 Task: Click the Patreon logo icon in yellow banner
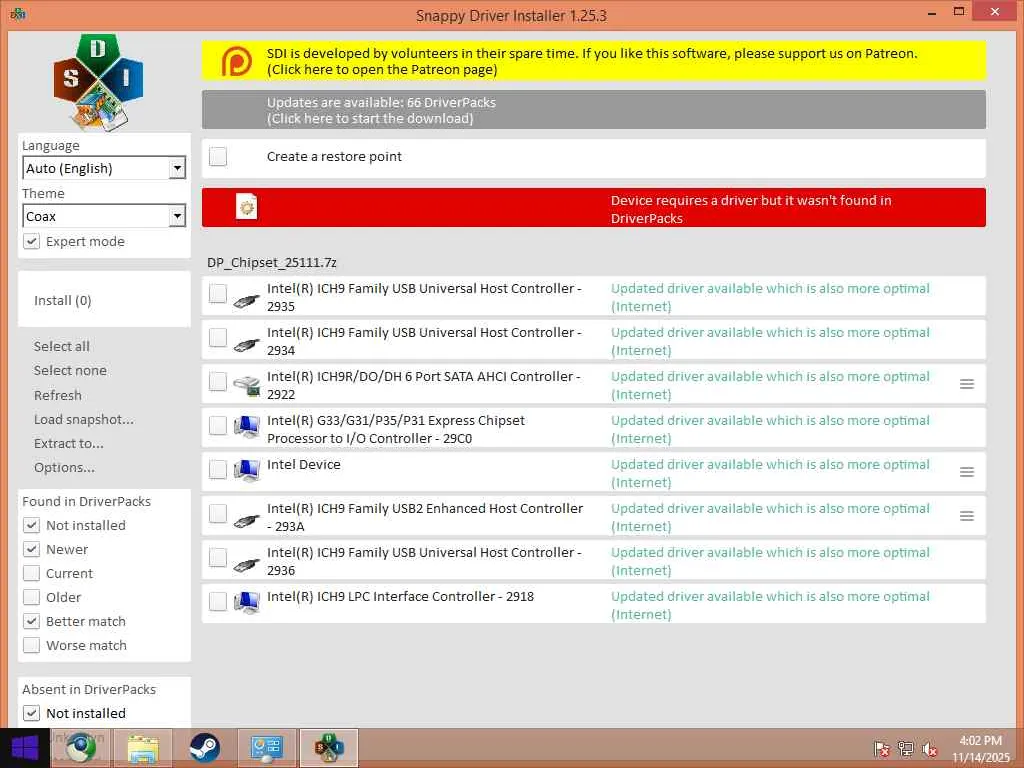coord(236,61)
